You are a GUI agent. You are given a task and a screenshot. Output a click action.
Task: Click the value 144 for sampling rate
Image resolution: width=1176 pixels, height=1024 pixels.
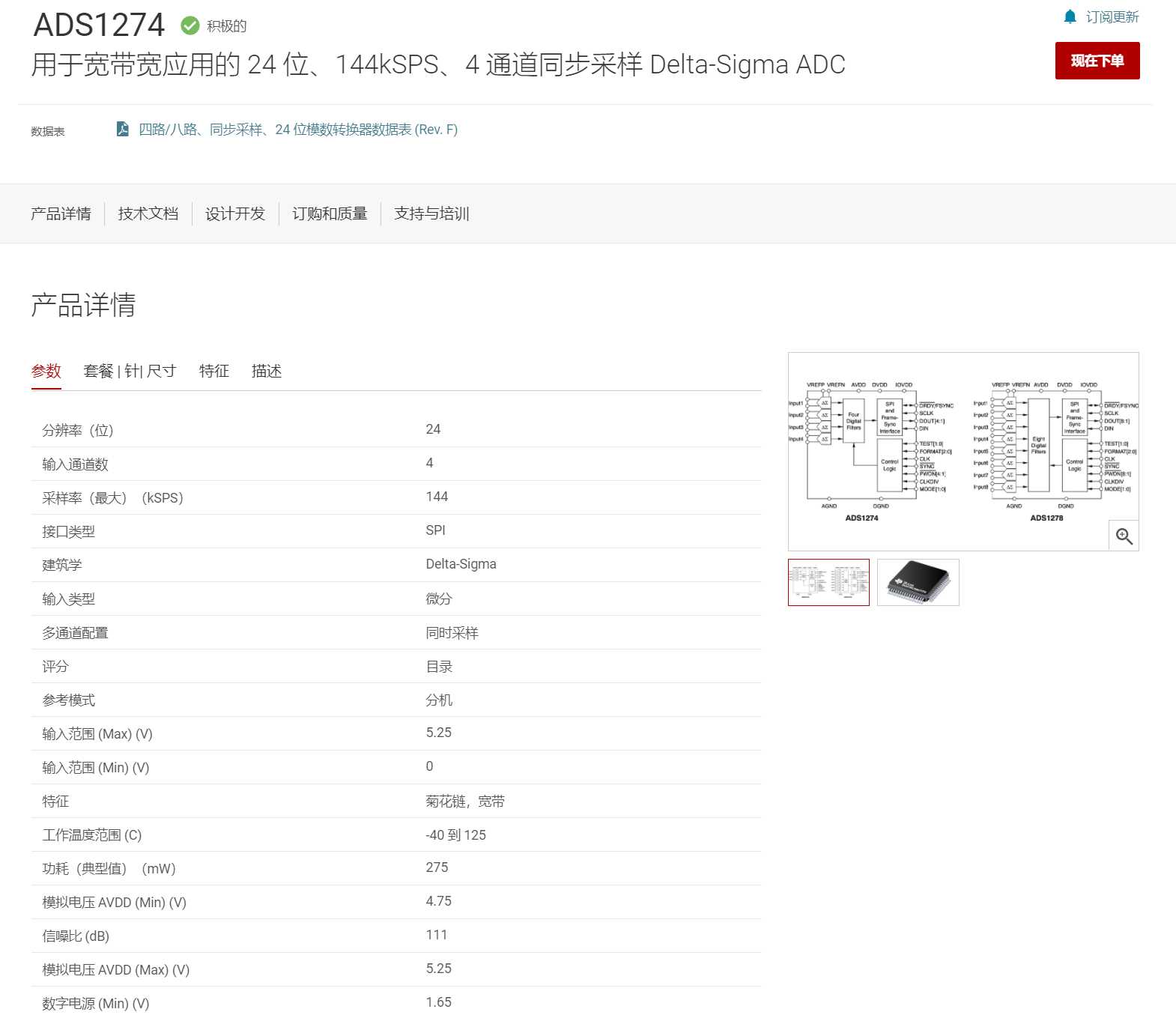[x=437, y=497]
